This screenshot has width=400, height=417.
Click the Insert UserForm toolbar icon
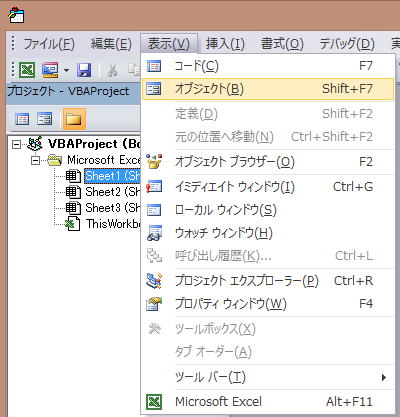(x=50, y=70)
